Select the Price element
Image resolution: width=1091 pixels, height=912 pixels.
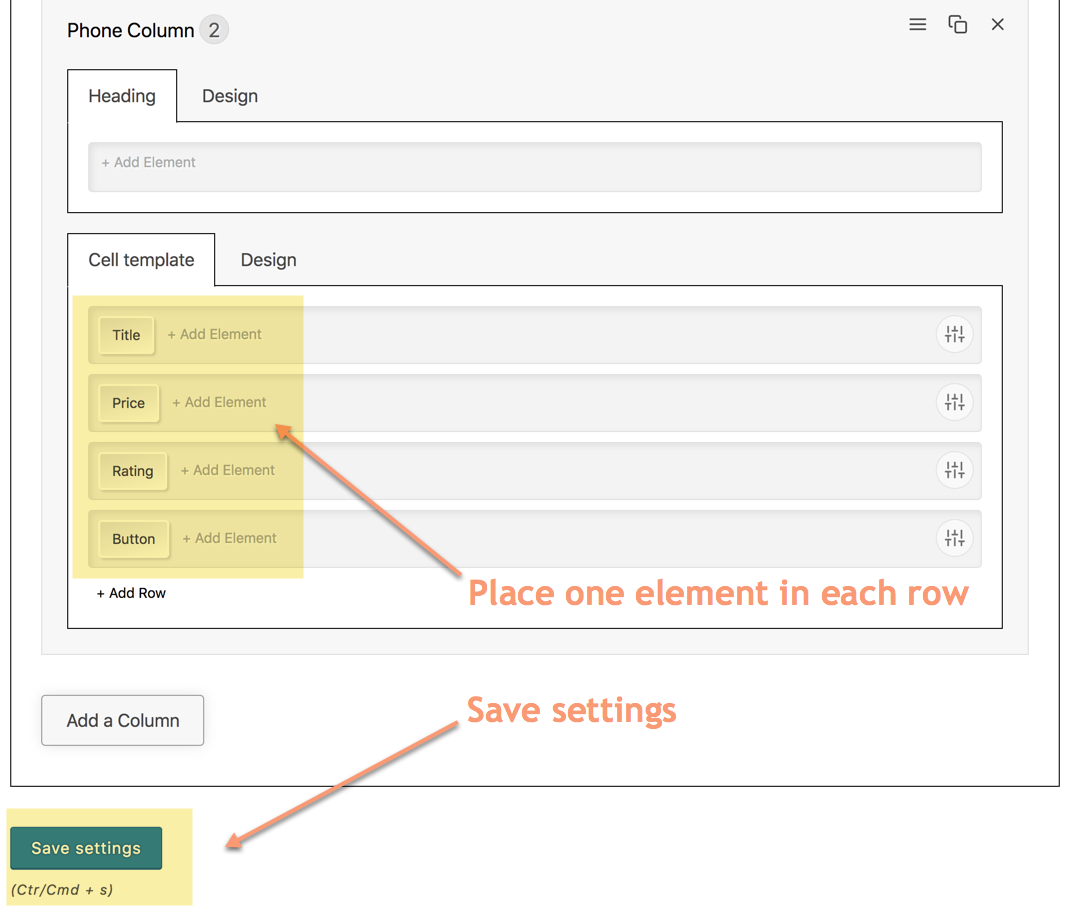[x=128, y=403]
